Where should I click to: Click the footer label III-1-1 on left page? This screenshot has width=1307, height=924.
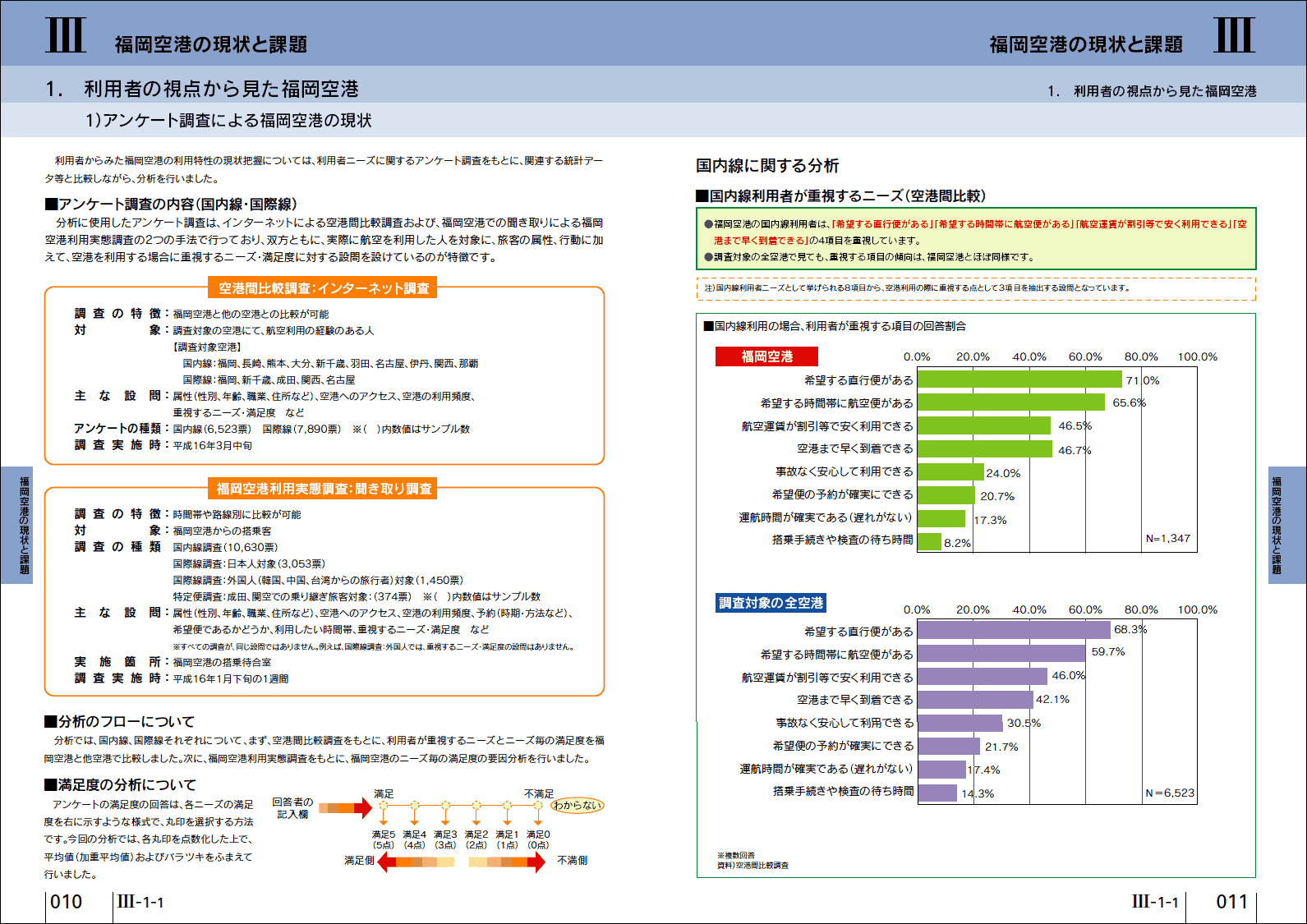(x=140, y=902)
